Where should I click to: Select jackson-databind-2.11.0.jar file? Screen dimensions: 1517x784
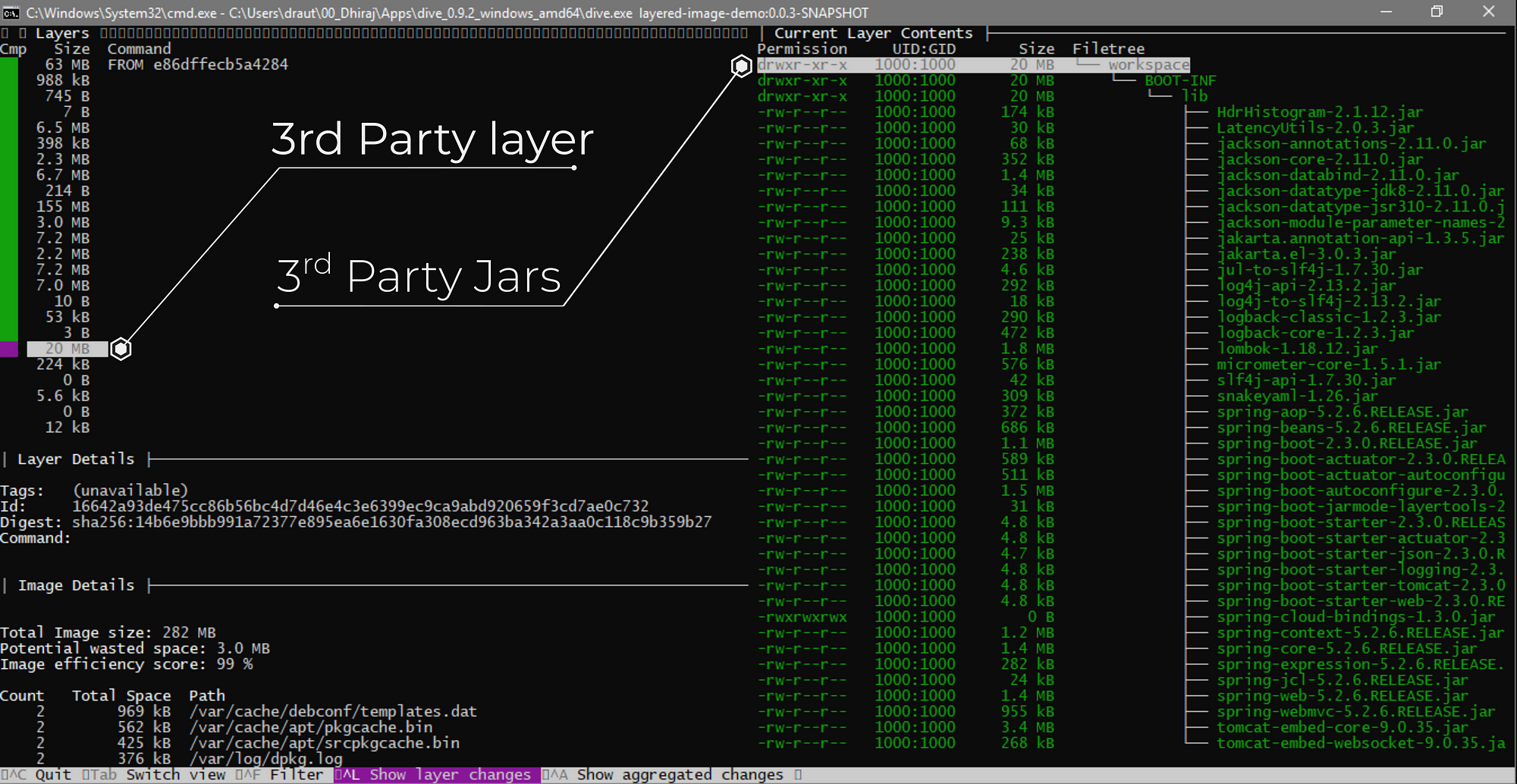(1338, 175)
